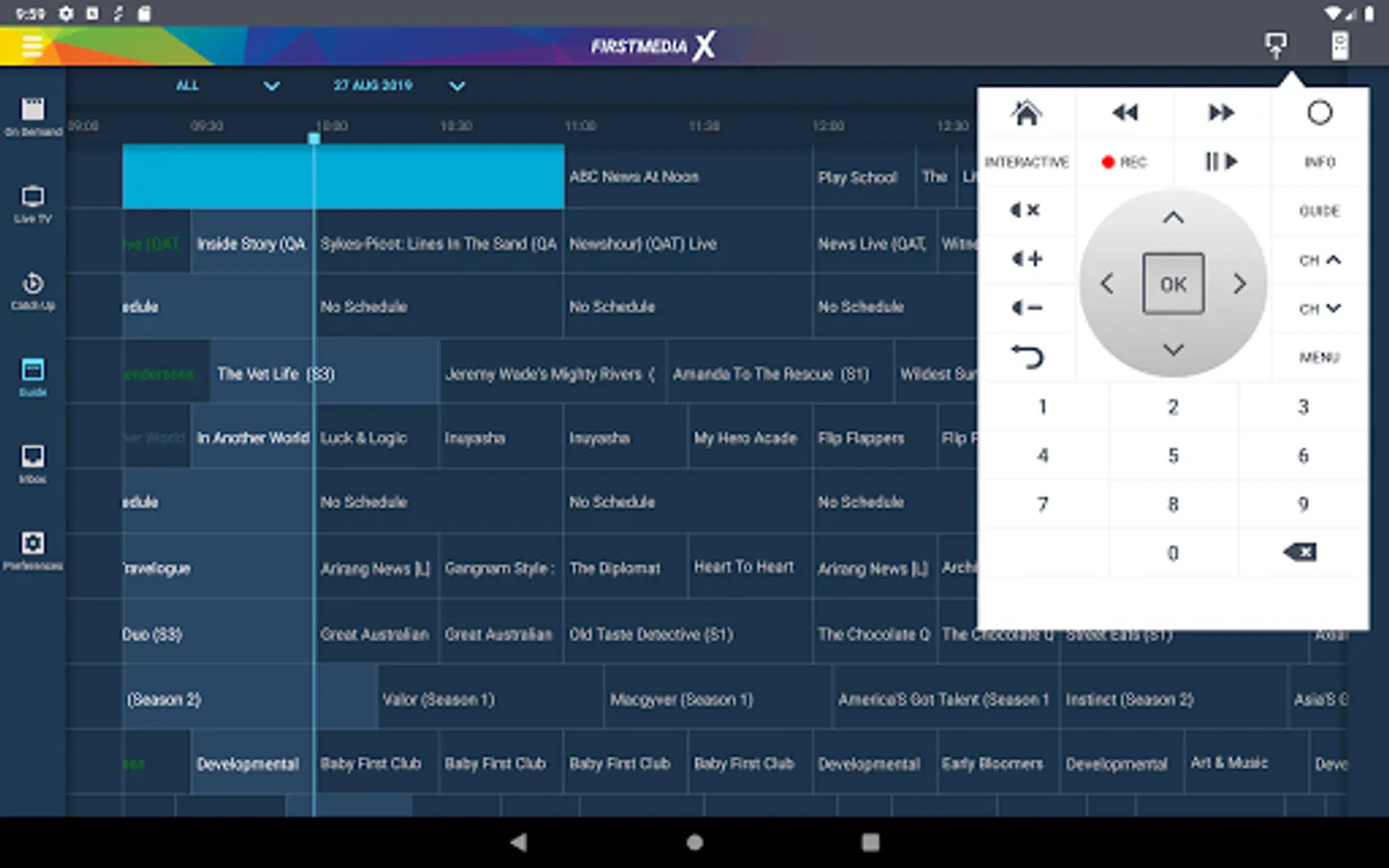Tap CH up channel button
Image resolution: width=1389 pixels, height=868 pixels.
click(1320, 259)
